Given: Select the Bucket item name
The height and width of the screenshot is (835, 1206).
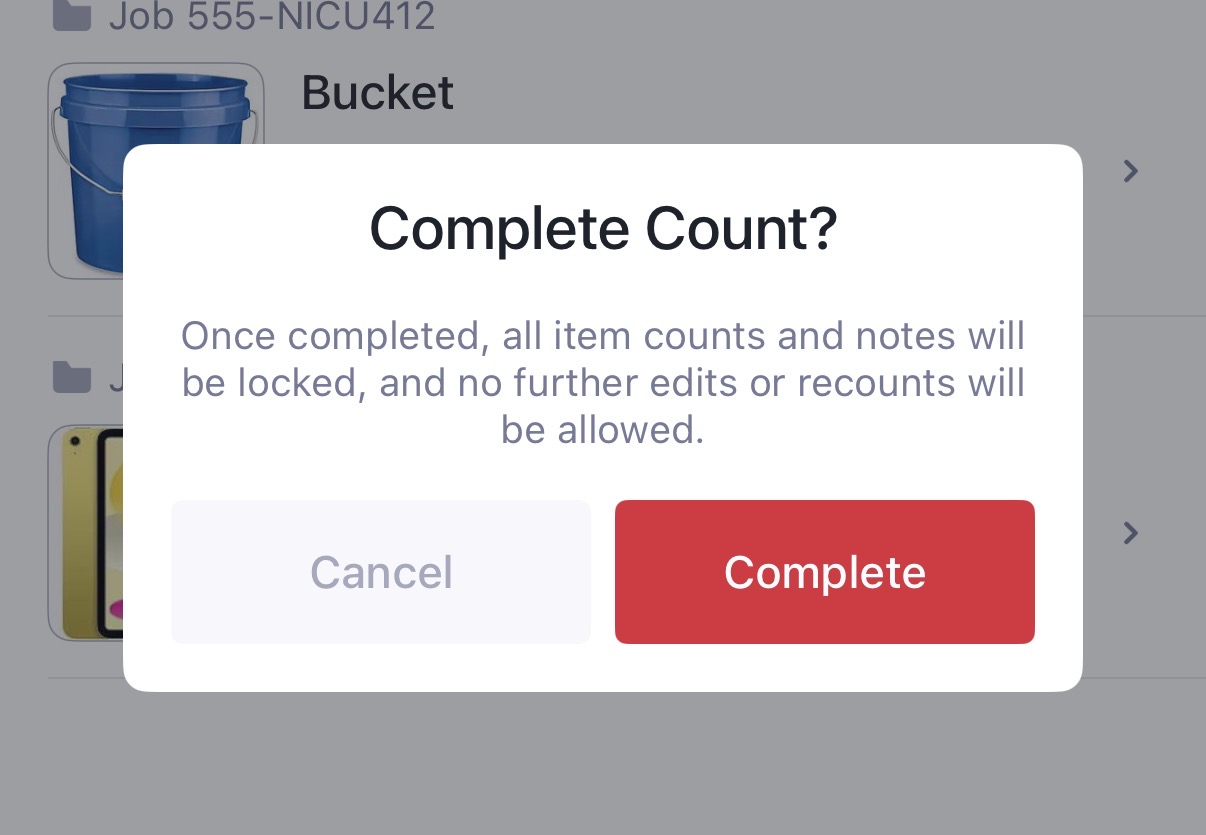Looking at the screenshot, I should pos(377,94).
